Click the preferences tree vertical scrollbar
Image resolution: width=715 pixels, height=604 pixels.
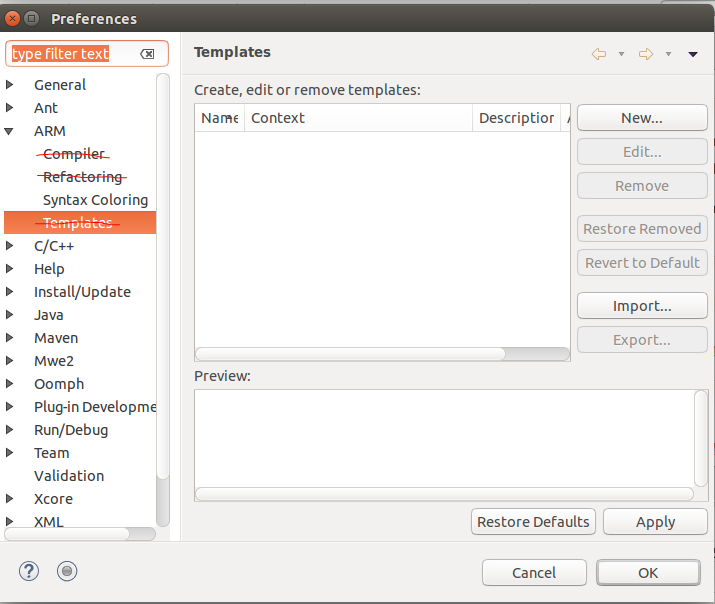coord(163,300)
